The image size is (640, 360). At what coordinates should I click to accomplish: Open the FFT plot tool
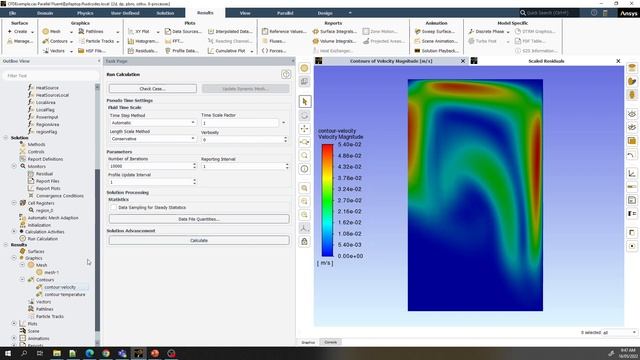(173, 41)
